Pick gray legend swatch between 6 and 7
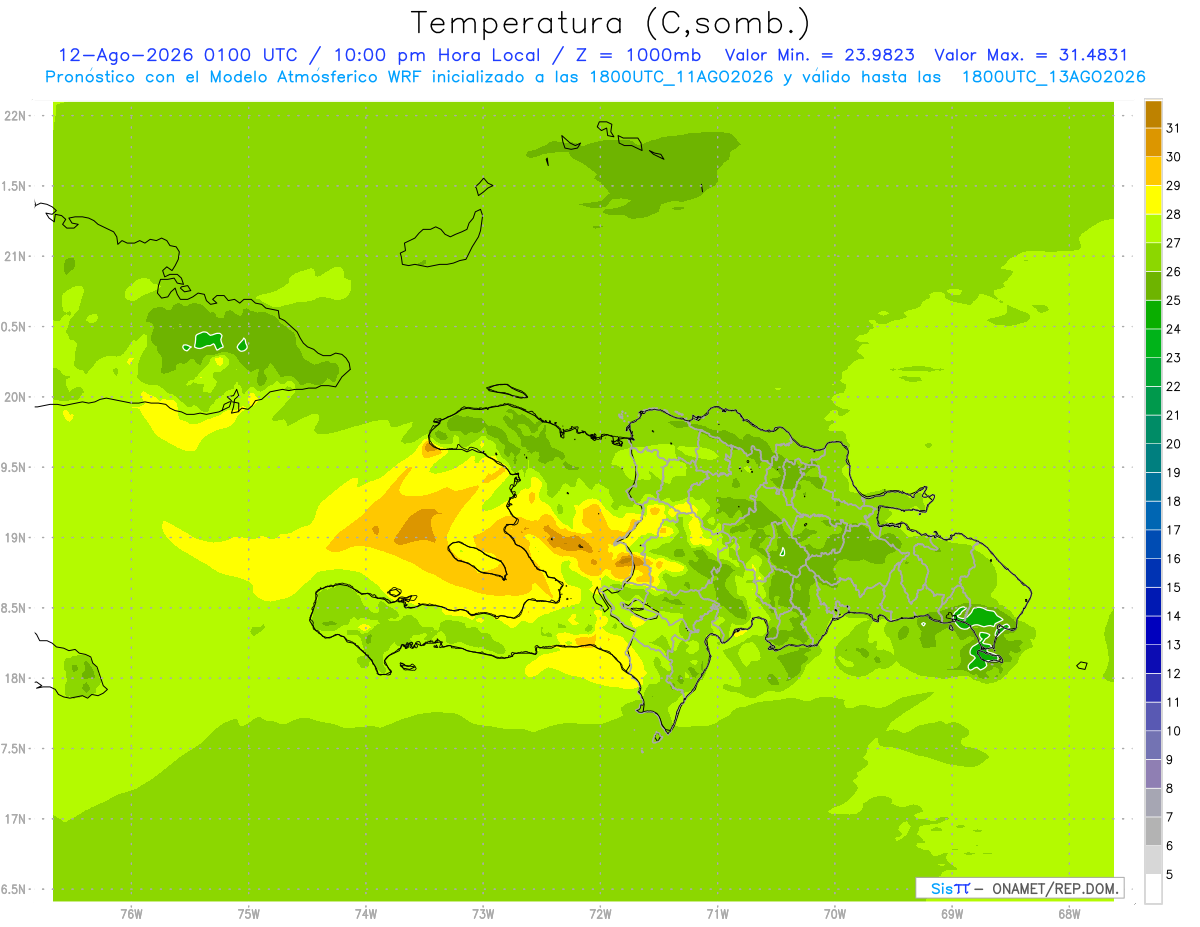Screen dimensions: 1200x927 (1153, 831)
